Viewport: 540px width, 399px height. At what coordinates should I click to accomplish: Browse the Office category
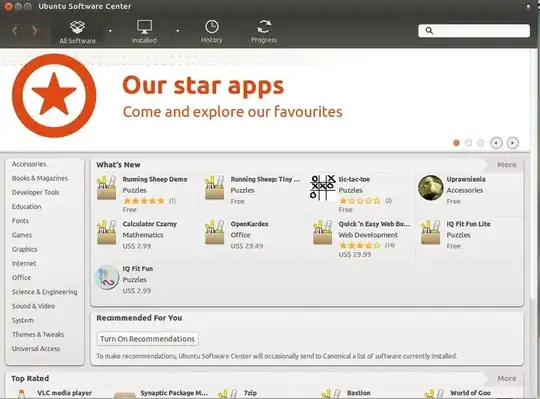point(21,277)
